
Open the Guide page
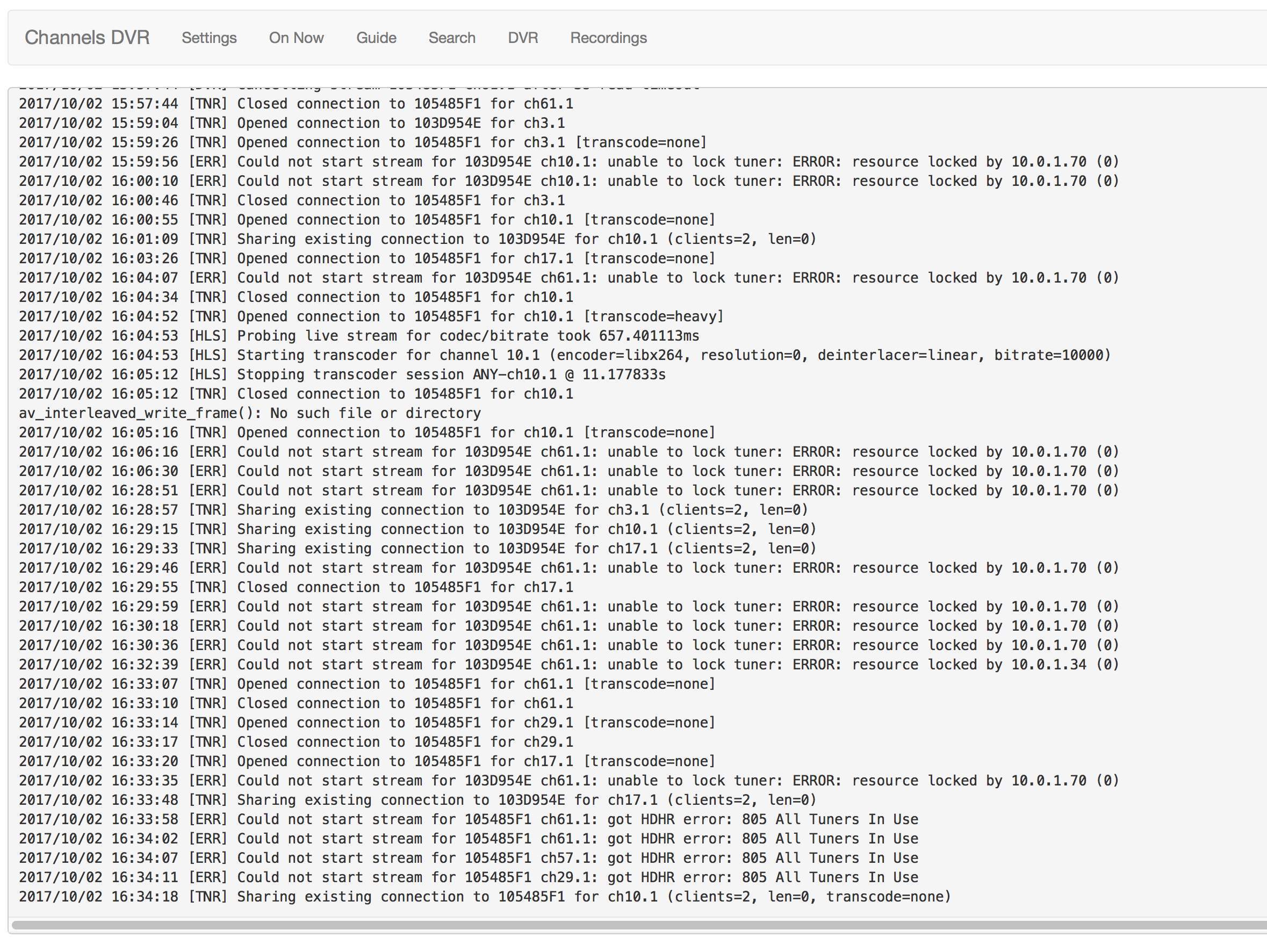376,38
